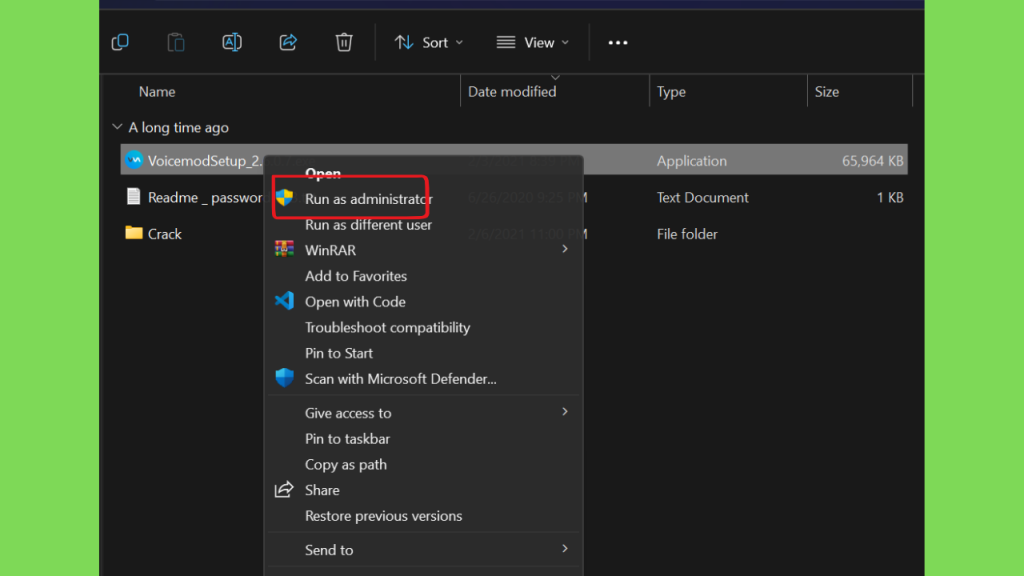This screenshot has height=576, width=1024.
Task: Expand the Give access to arrow
Action: click(565, 411)
